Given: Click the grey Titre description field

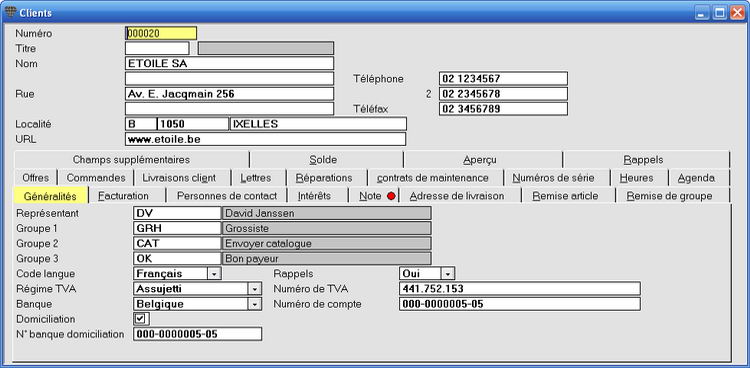Looking at the screenshot, I should point(266,48).
